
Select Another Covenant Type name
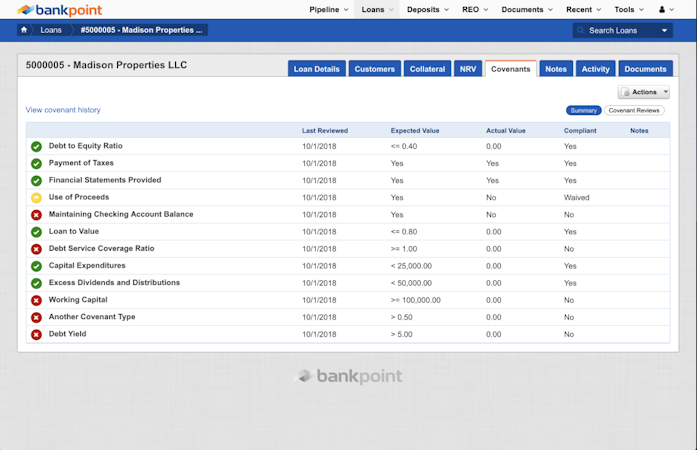(x=92, y=317)
